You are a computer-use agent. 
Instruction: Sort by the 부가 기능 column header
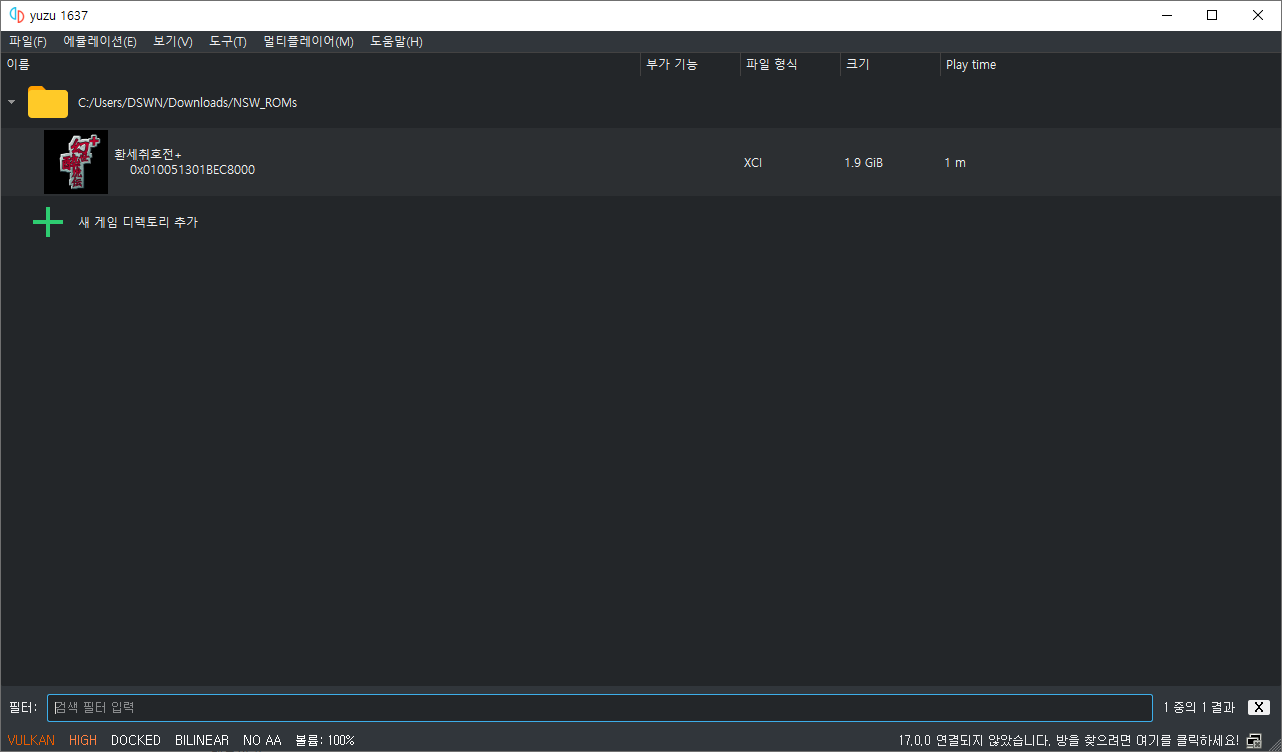[690, 64]
